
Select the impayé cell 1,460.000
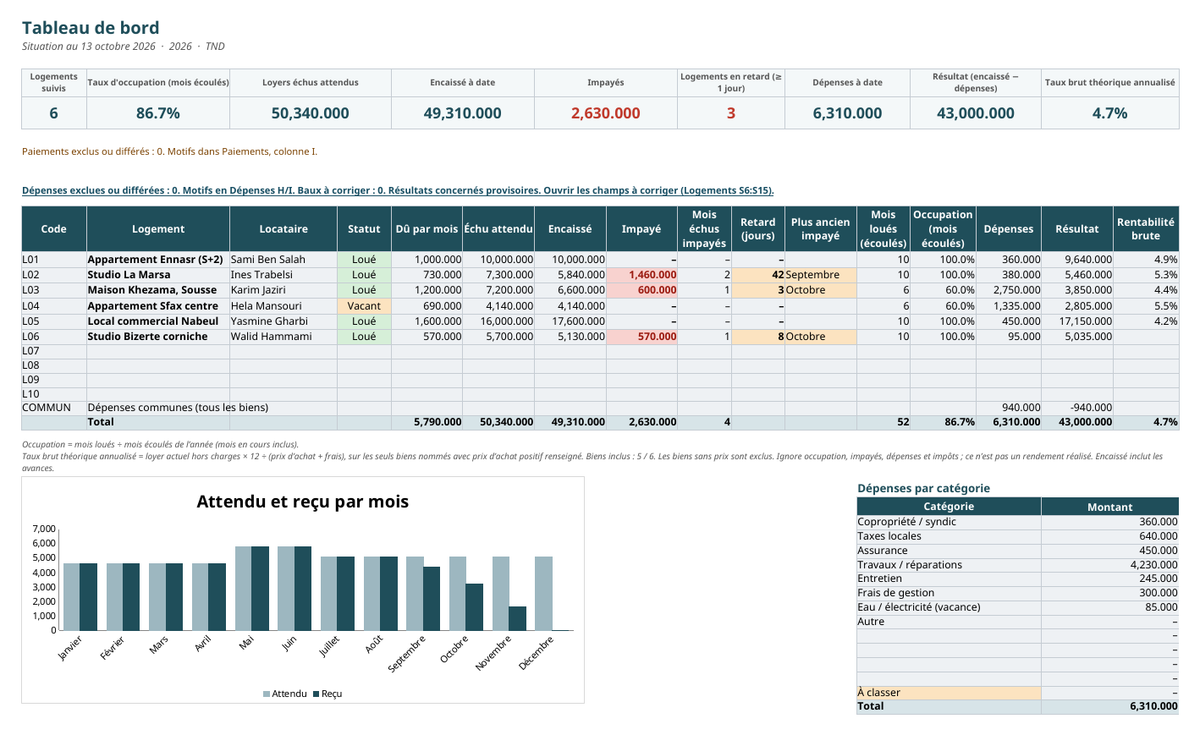642,274
